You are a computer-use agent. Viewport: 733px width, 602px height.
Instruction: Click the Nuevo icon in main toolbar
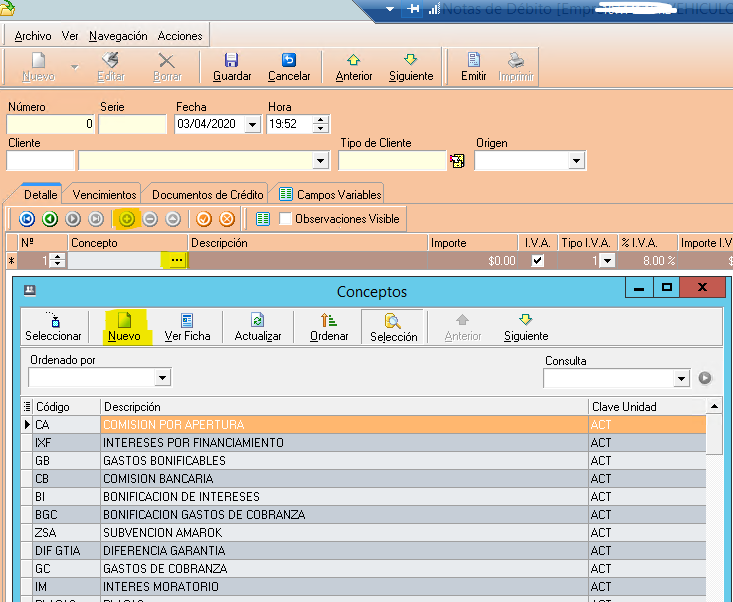pos(38,60)
